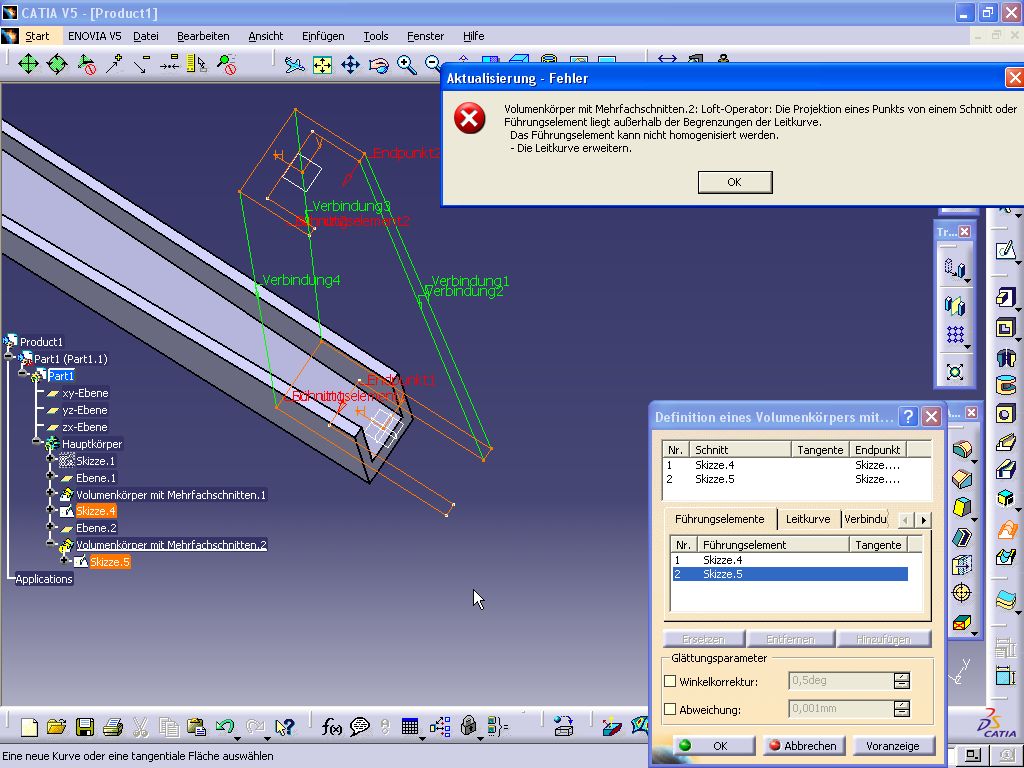Collapse Volumenkörper mit Mehrfachschnitten.2 node
Screen dimensions: 1024x768
pyautogui.click(x=50, y=543)
